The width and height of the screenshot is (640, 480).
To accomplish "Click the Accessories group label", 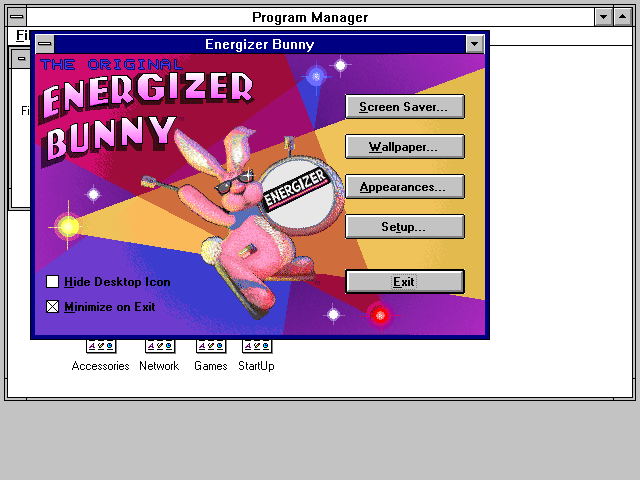I will pos(100,366).
